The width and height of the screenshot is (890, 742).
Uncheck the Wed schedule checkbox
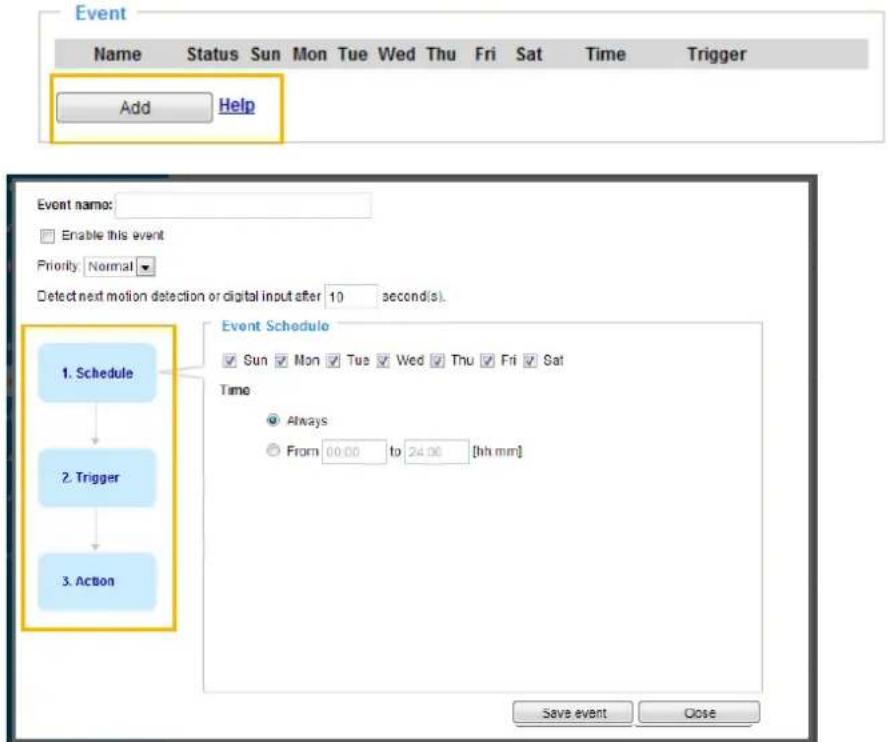click(x=383, y=360)
